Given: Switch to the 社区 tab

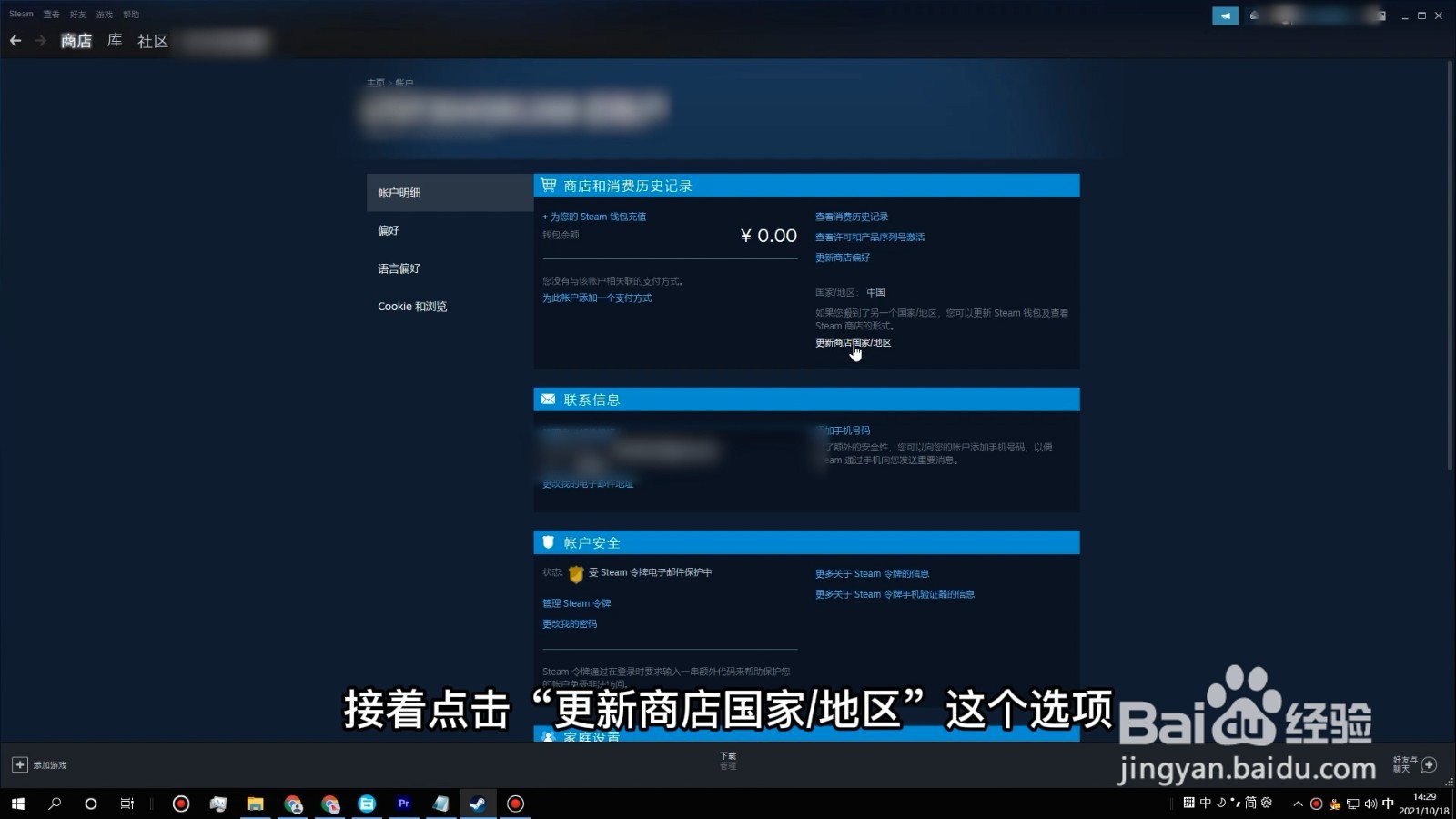Looking at the screenshot, I should [153, 41].
